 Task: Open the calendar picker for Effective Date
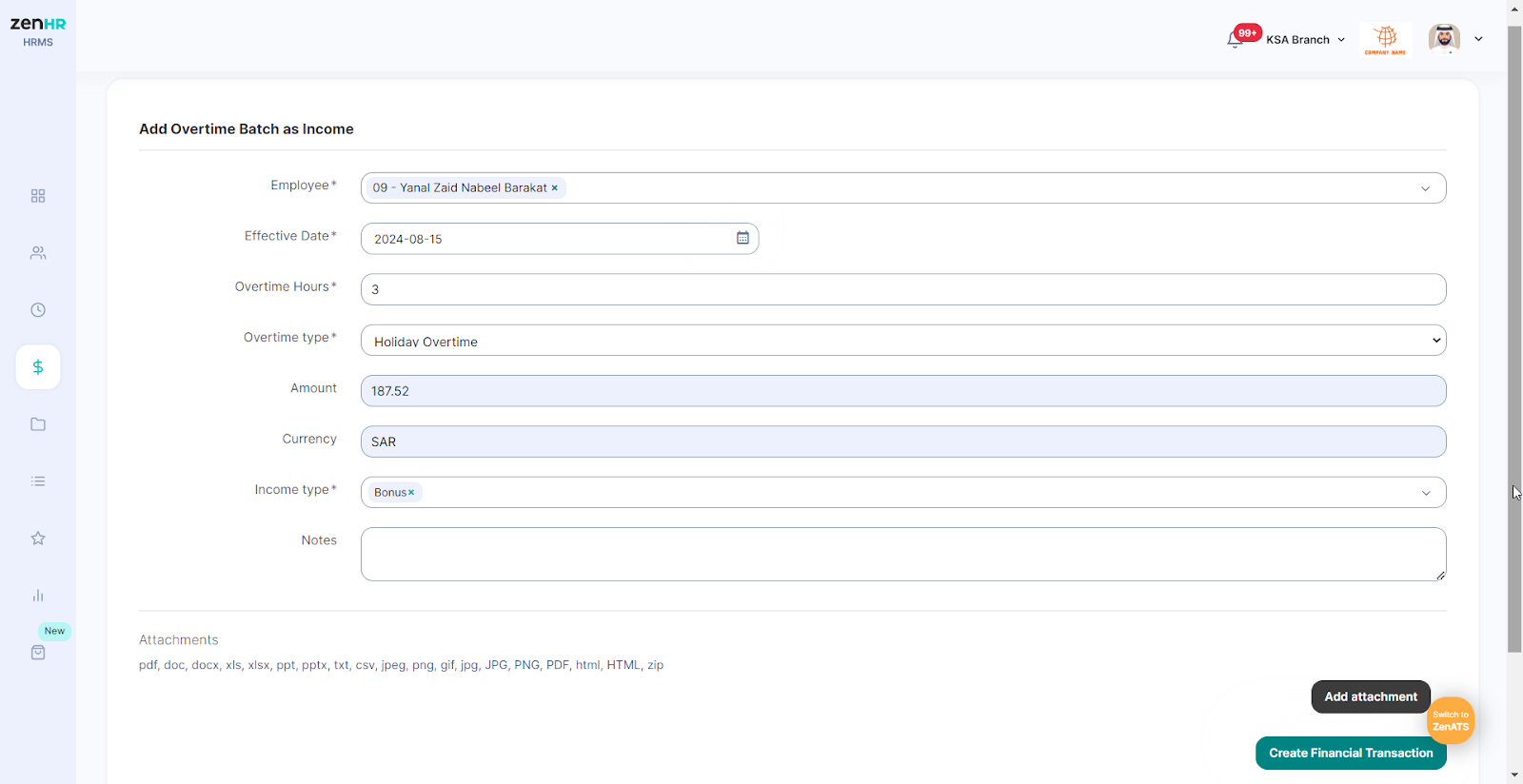(x=742, y=238)
